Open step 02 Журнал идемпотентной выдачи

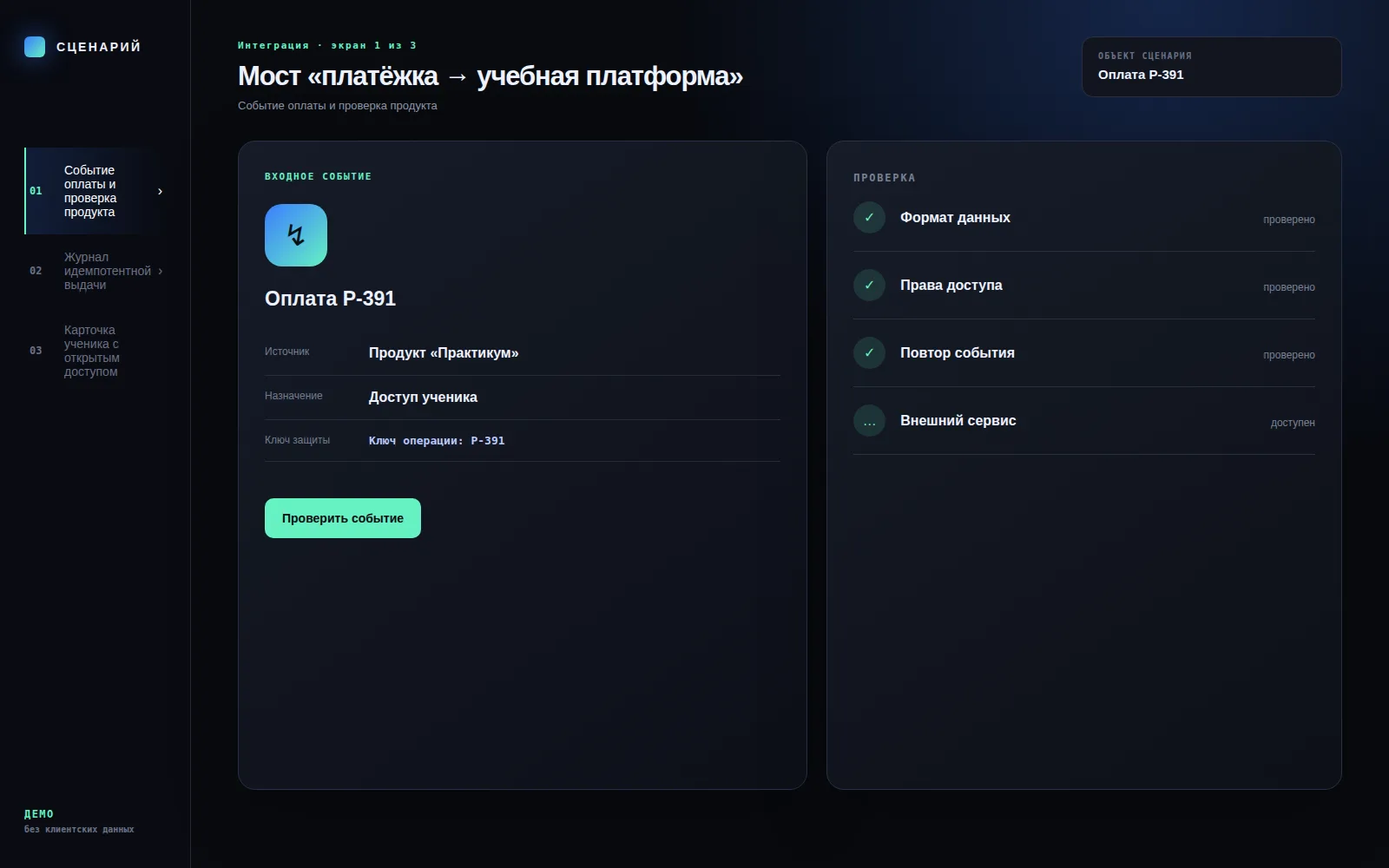point(95,271)
